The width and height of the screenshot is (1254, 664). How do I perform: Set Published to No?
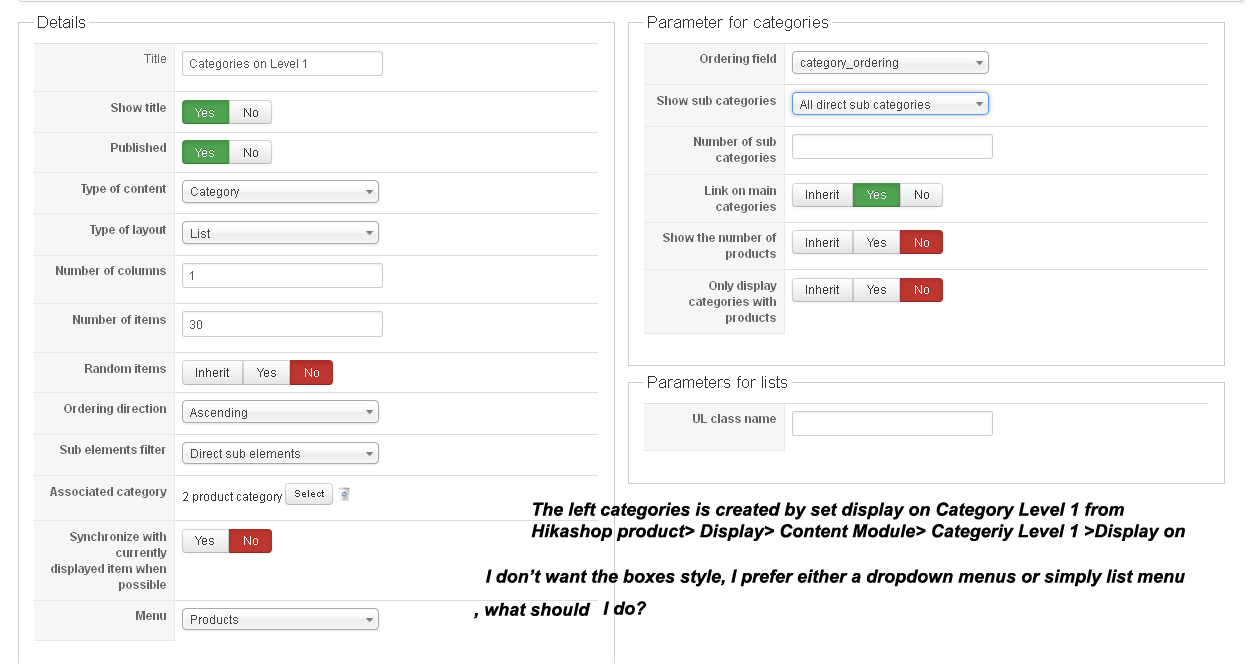coord(250,152)
